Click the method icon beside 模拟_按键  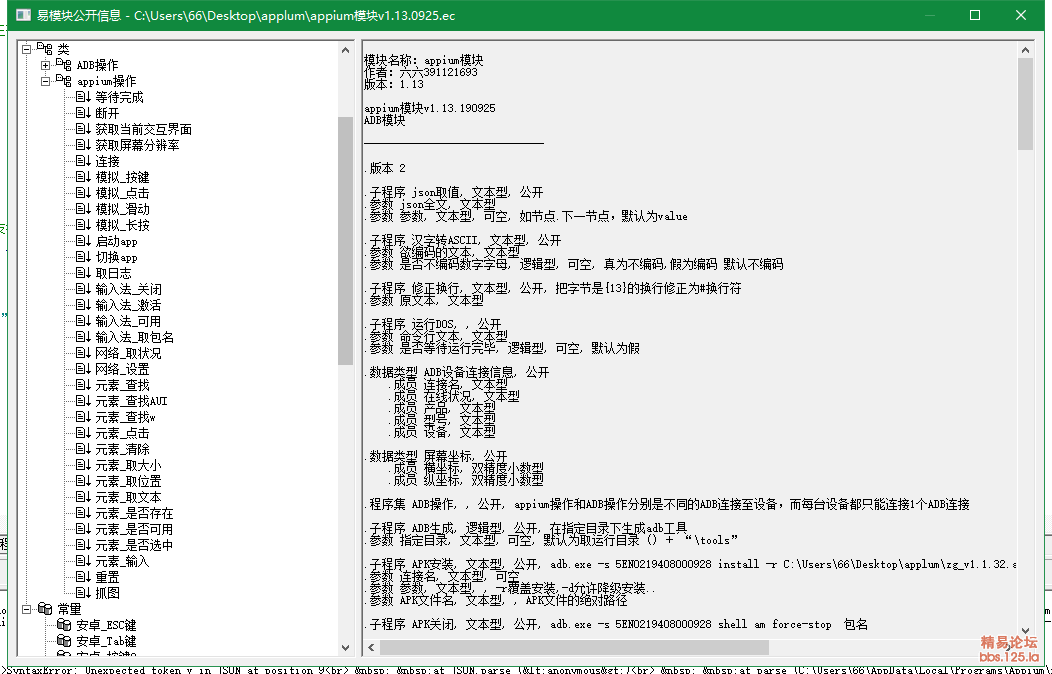pyautogui.click(x=83, y=176)
